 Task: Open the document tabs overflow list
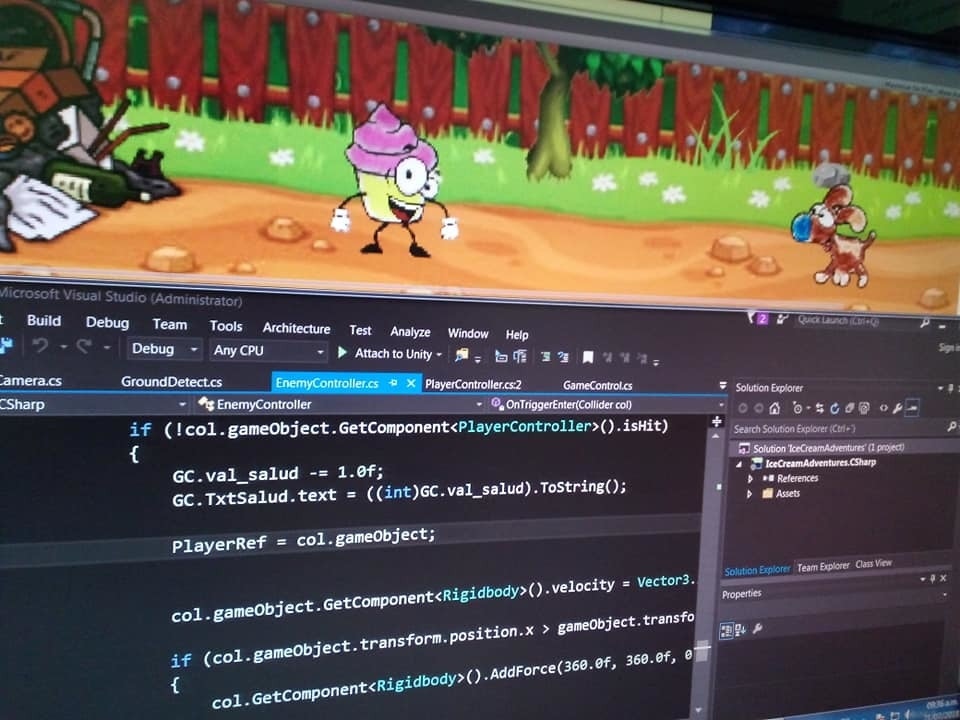tap(722, 386)
